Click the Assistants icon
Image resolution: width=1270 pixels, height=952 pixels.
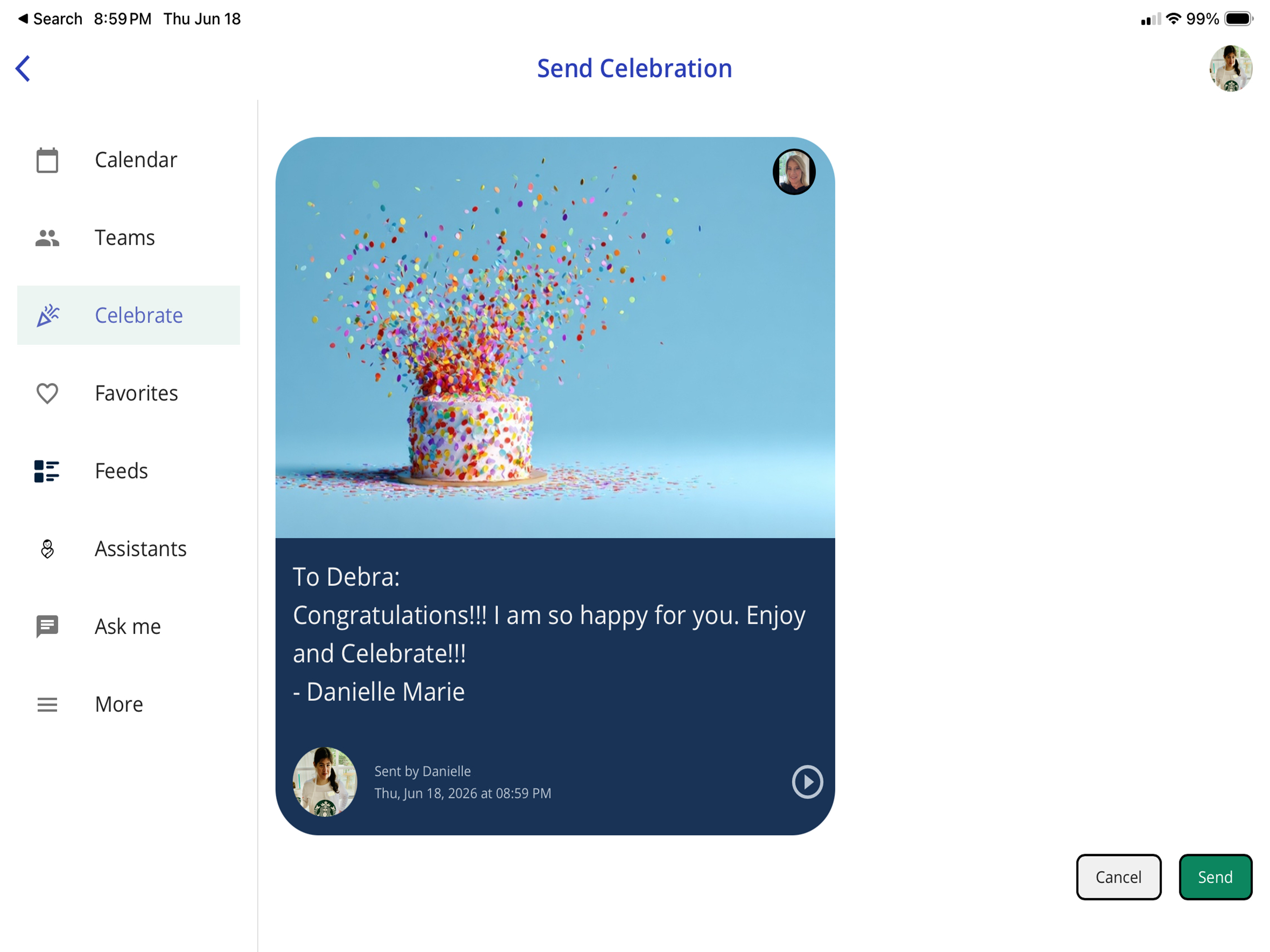click(x=47, y=549)
